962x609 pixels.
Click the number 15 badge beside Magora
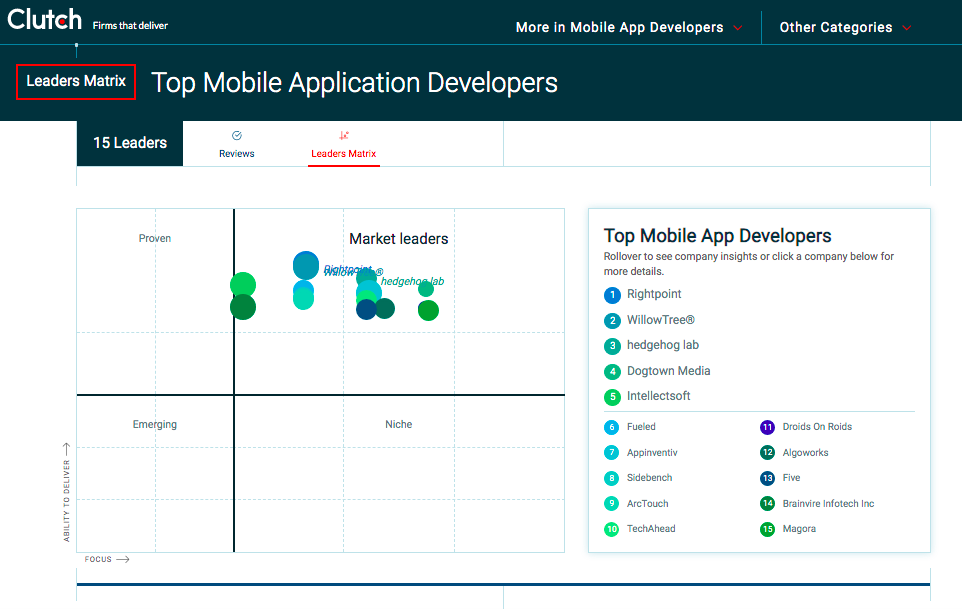coord(768,529)
